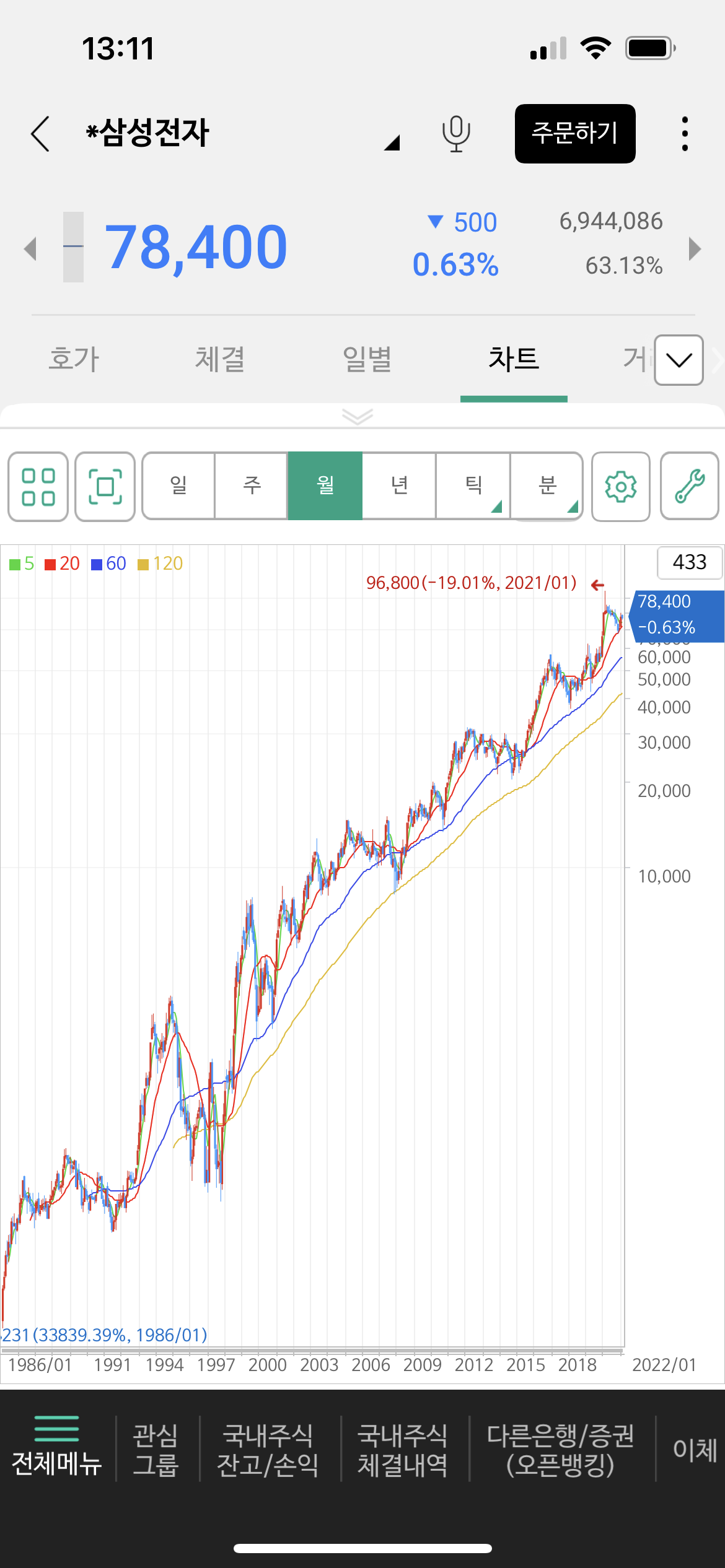Tap the 231 low price annotation

[104, 1335]
